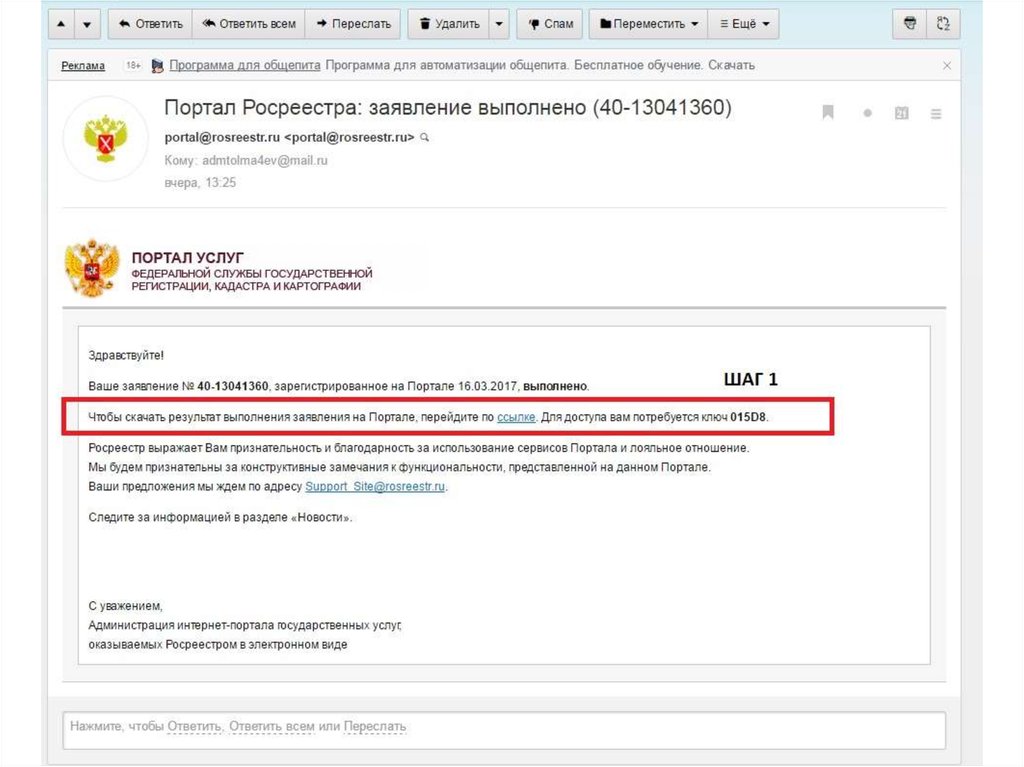Forward the email using Переслать

click(352, 24)
